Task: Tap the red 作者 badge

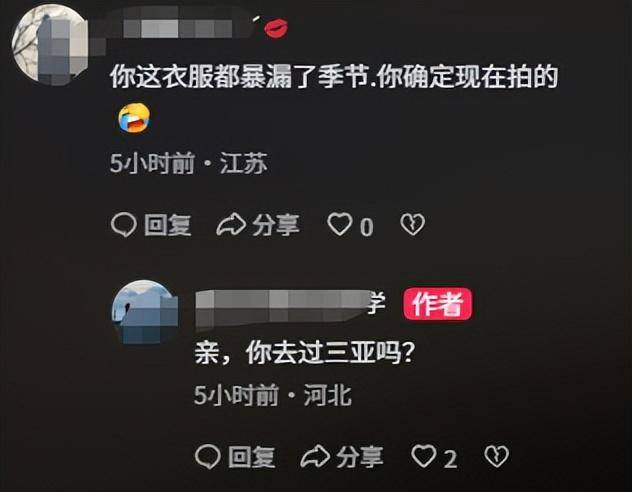Action: coord(437,304)
